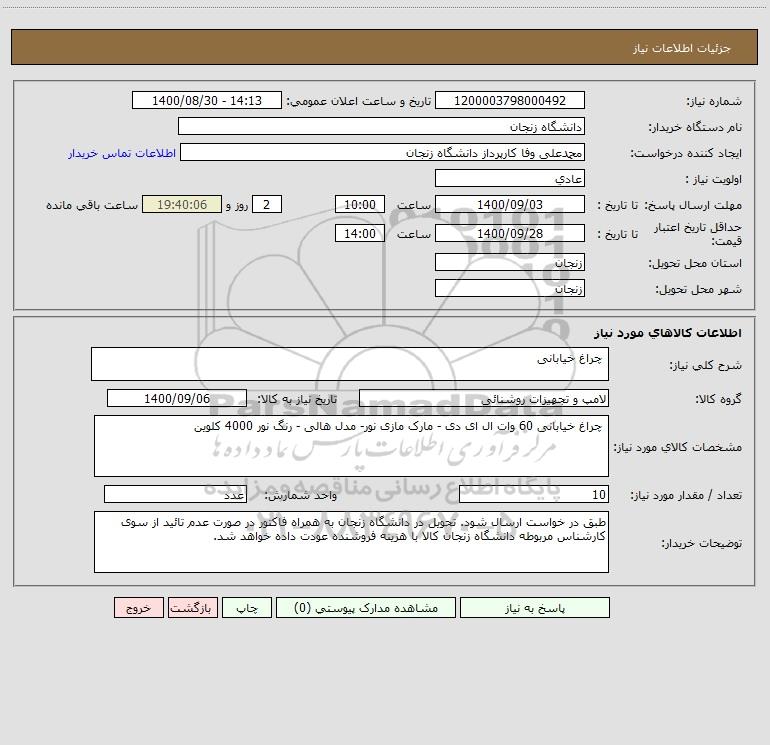Image resolution: width=770 pixels, height=745 pixels.
Task: Select the شماره نیاز field 1200003798000492
Action: (510, 100)
